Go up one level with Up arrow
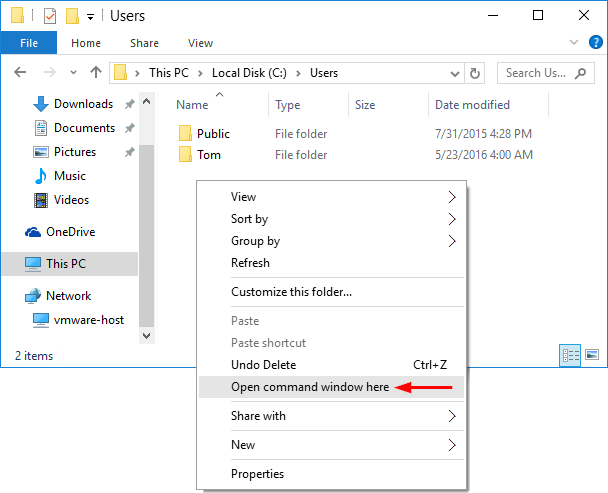This screenshot has width=608, height=493. [96, 73]
